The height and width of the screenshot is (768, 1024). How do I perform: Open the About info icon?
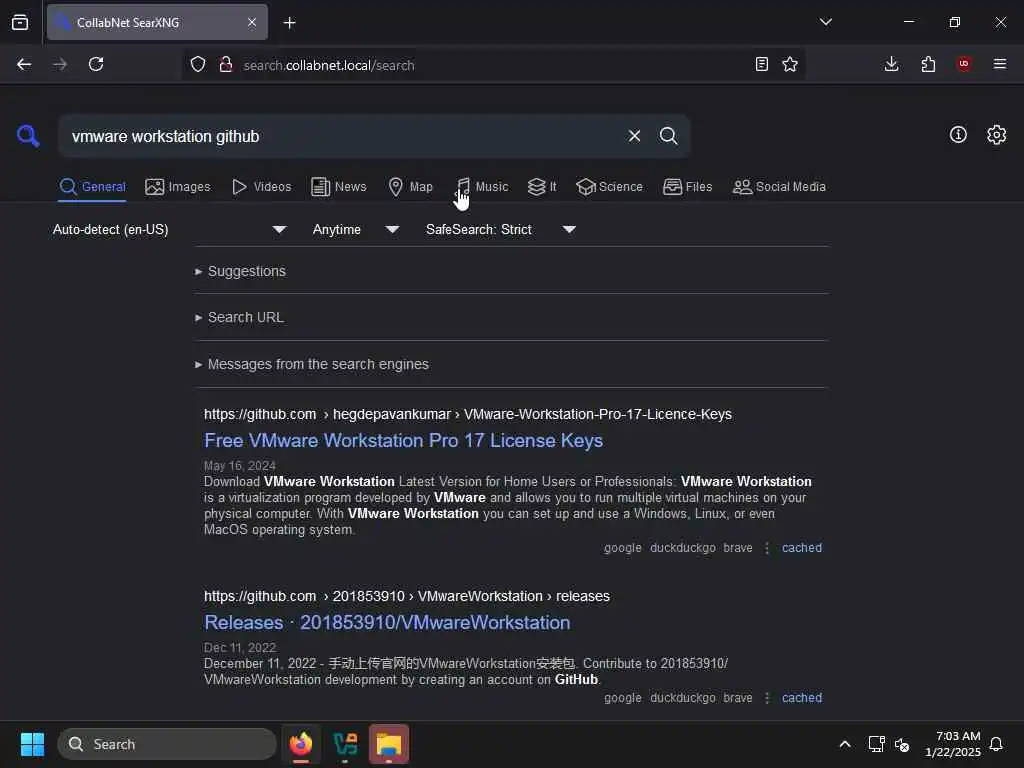point(958,135)
